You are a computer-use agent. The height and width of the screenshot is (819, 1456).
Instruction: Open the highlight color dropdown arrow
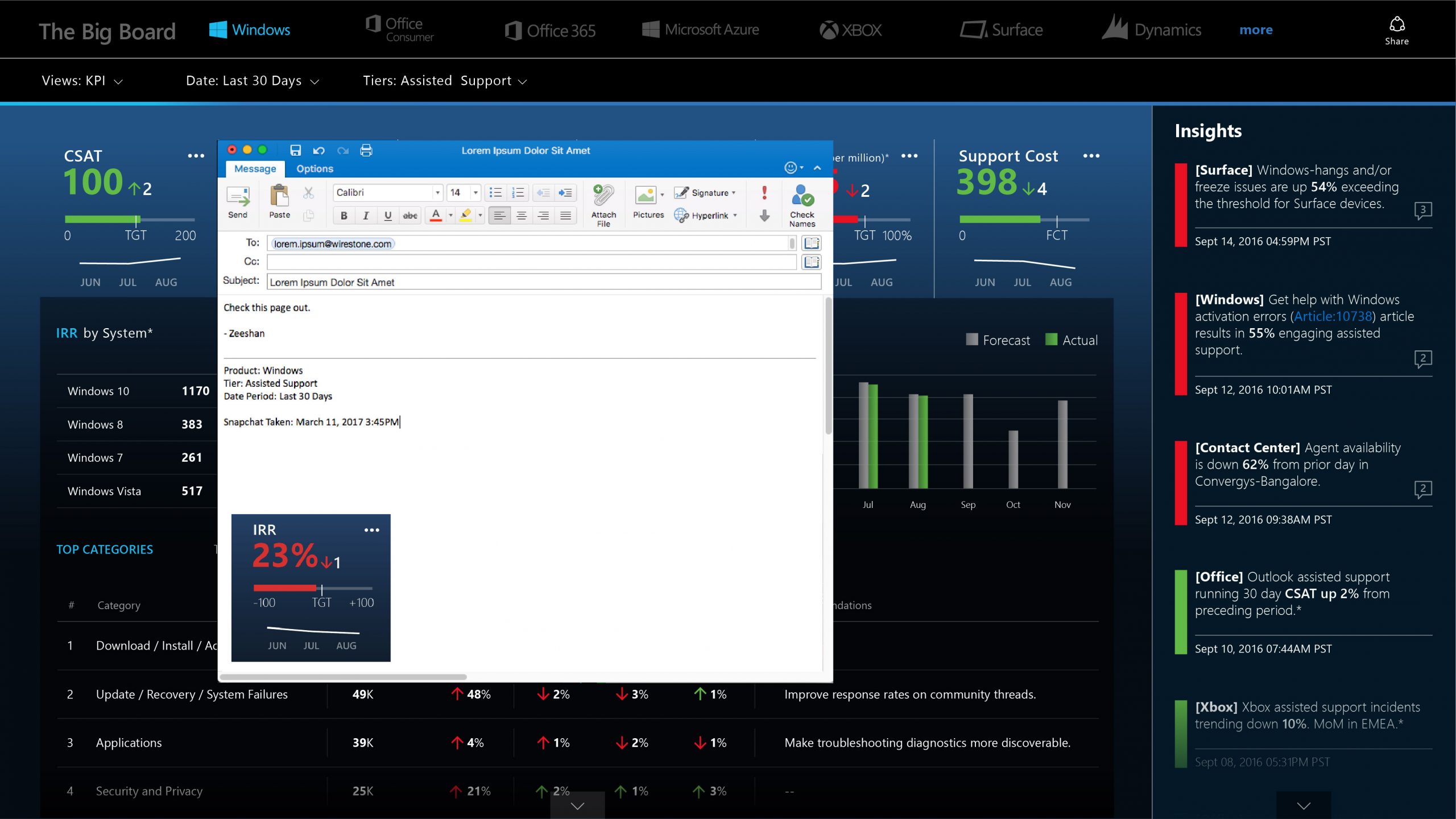480,216
